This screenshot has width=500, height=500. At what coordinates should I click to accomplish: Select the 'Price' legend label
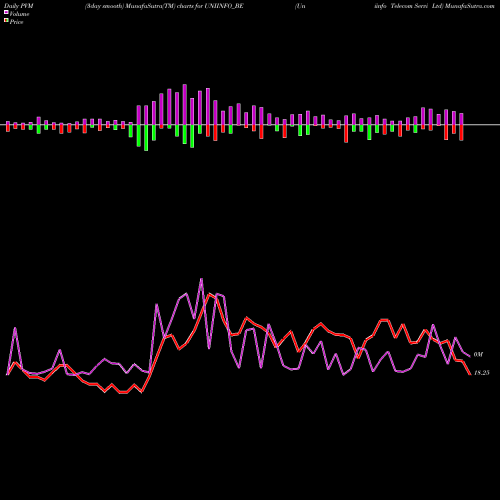click(16, 22)
